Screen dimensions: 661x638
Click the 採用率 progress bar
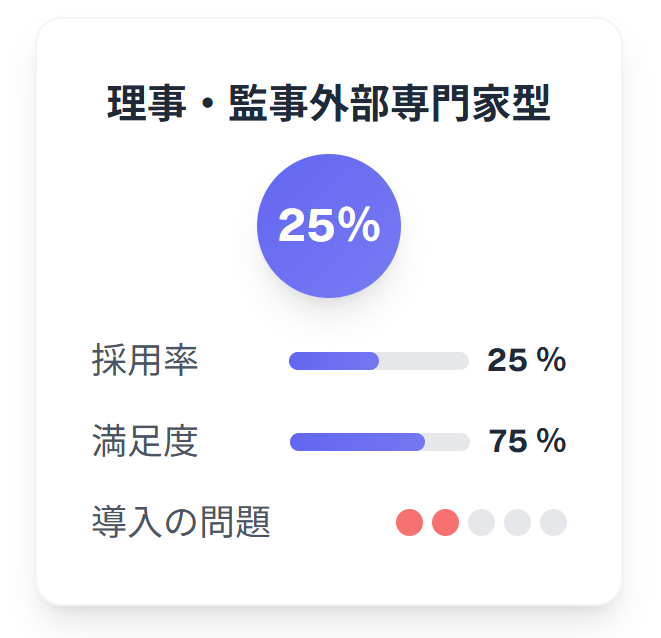point(379,361)
